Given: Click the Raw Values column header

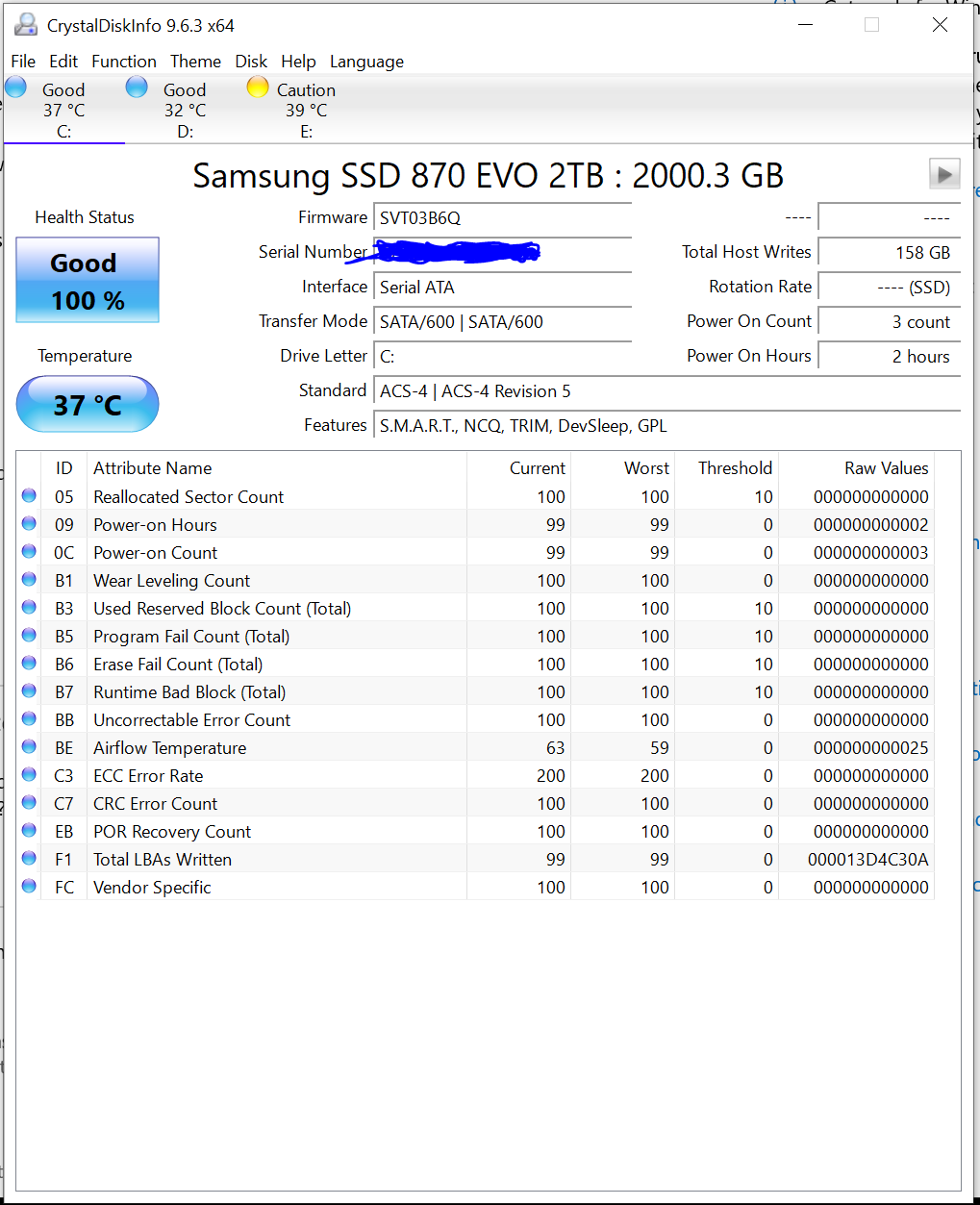Looking at the screenshot, I should pyautogui.click(x=886, y=468).
